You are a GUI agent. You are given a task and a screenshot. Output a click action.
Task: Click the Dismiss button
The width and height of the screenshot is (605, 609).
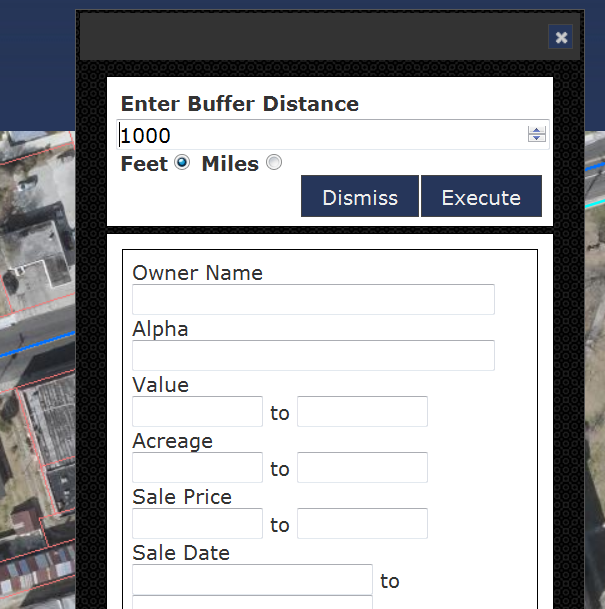point(360,196)
